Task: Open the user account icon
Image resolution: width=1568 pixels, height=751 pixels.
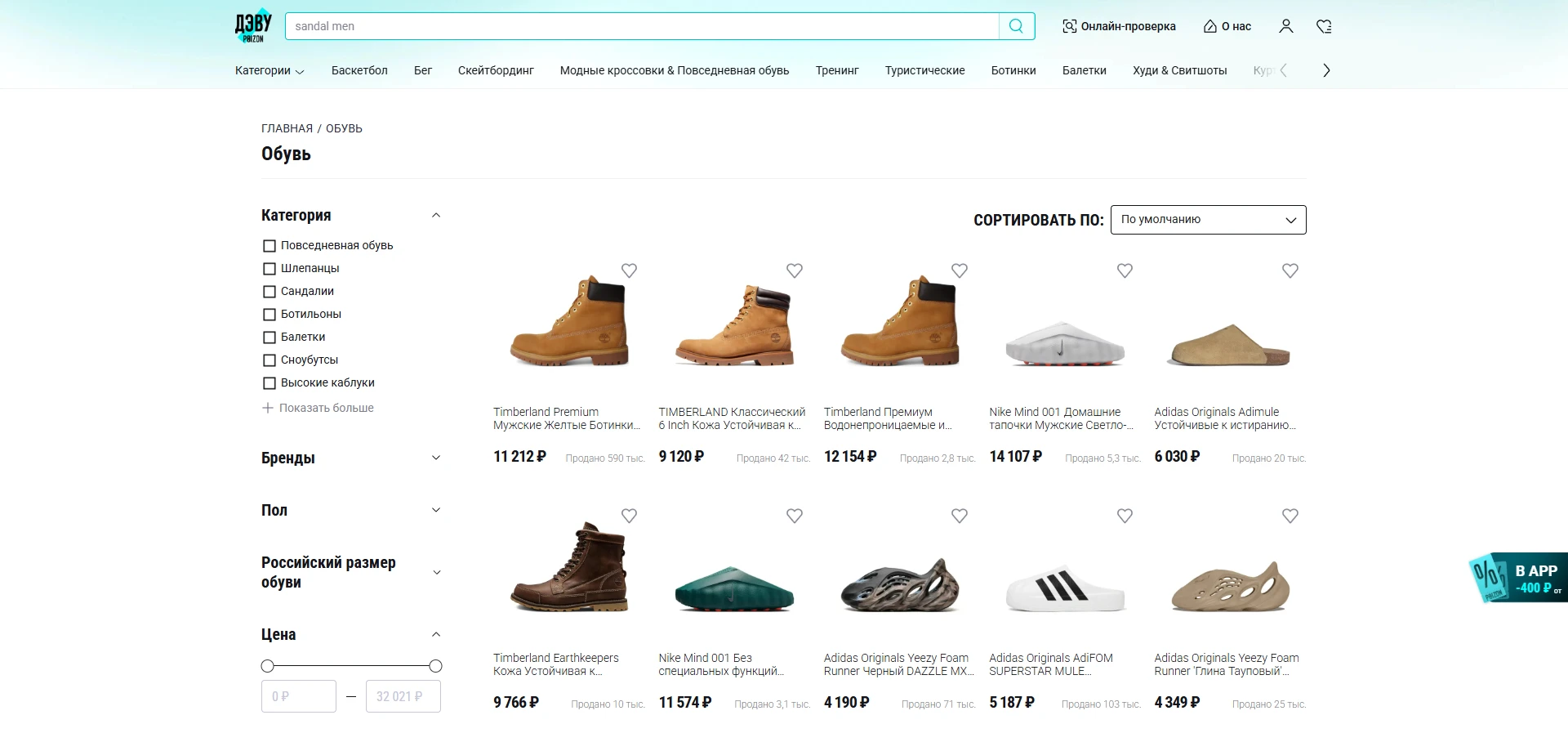Action: pos(1286,26)
